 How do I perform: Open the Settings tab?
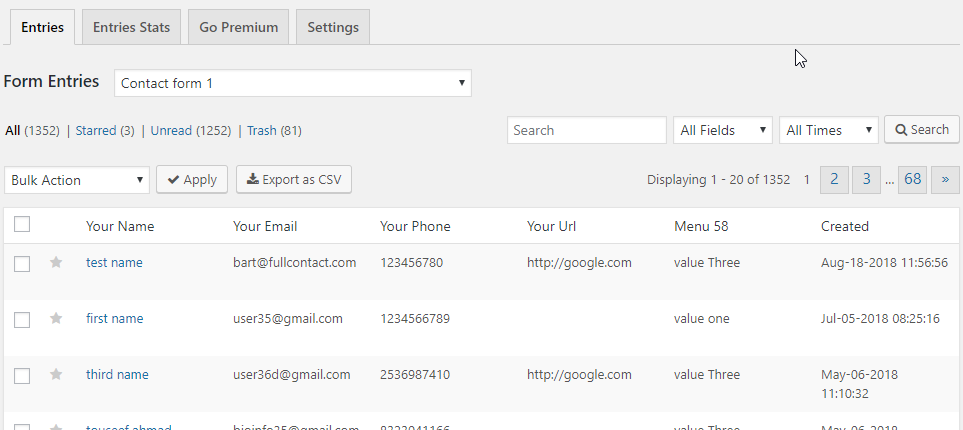coord(333,27)
